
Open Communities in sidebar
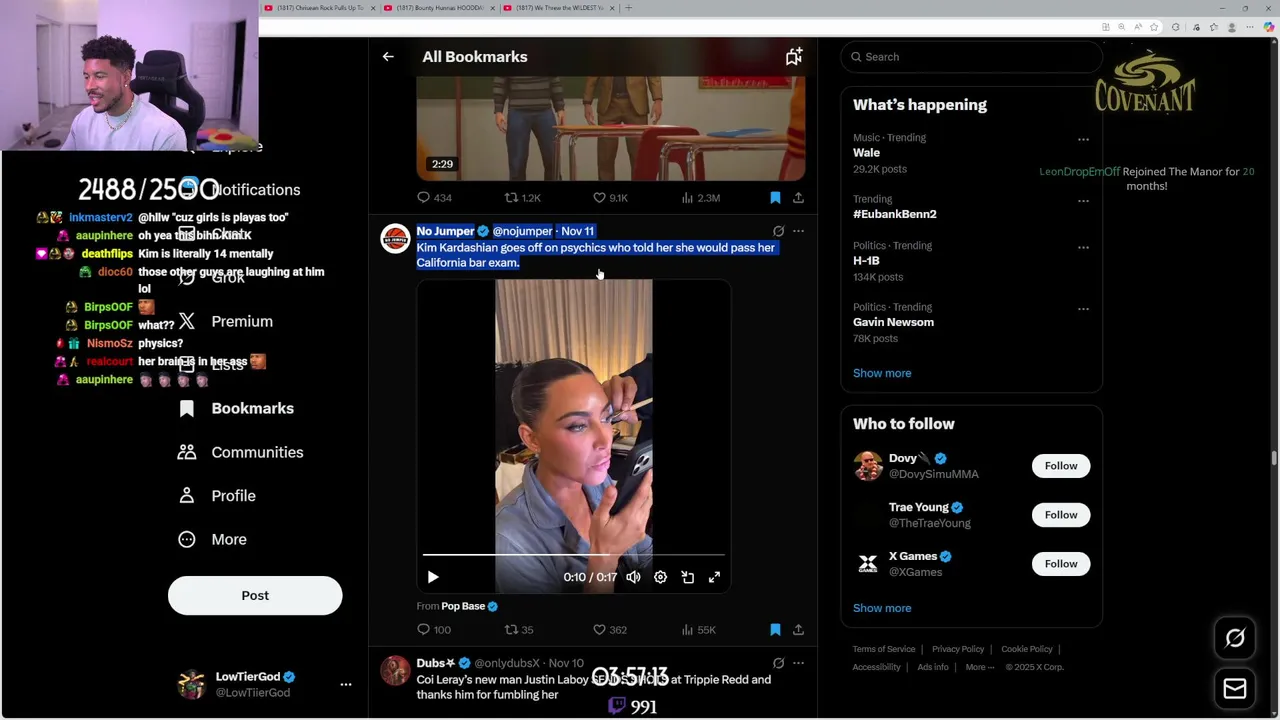[x=240, y=453]
